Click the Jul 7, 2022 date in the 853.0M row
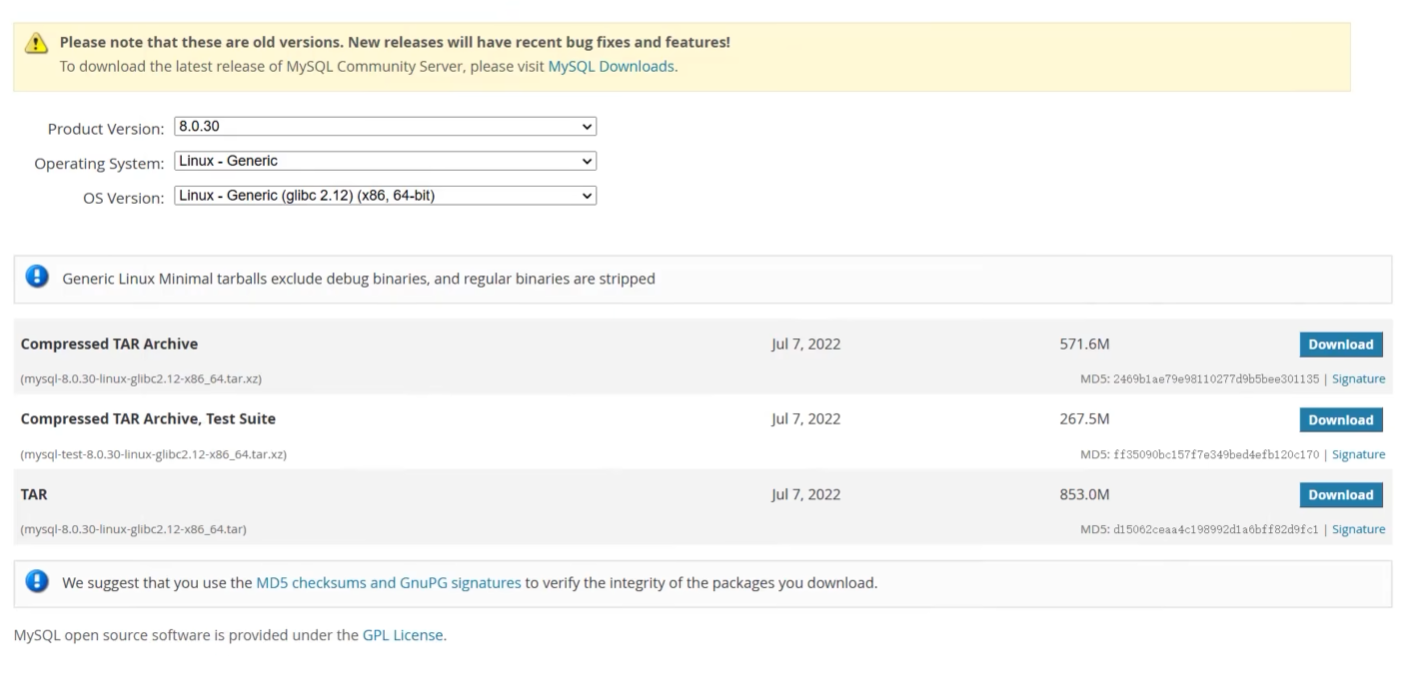This screenshot has width=1407, height=676. [806, 494]
